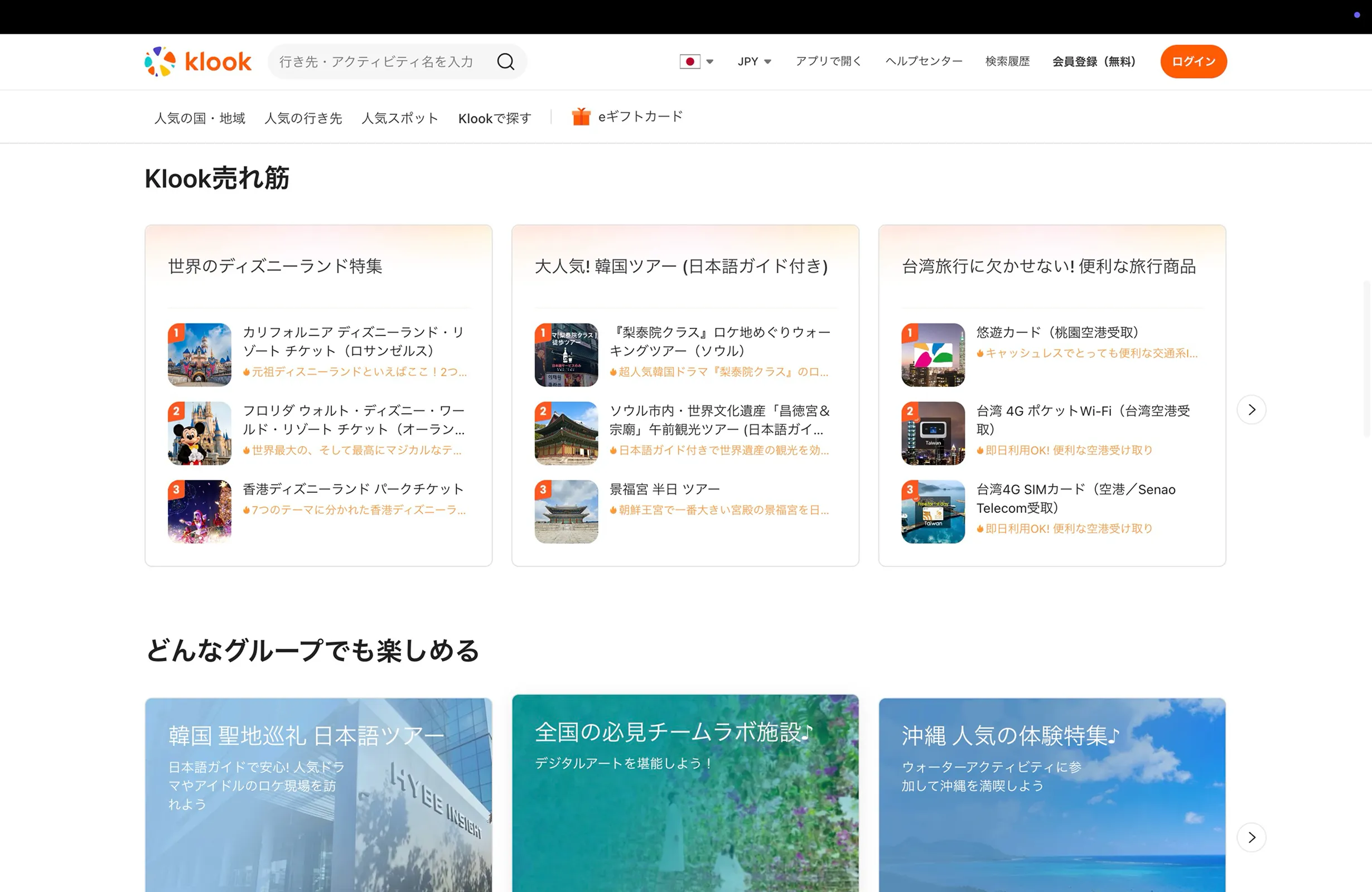This screenshot has width=1372, height=892.
Task: Click 朝鮮王宮で一番大きい宮殿 description
Action: click(719, 511)
